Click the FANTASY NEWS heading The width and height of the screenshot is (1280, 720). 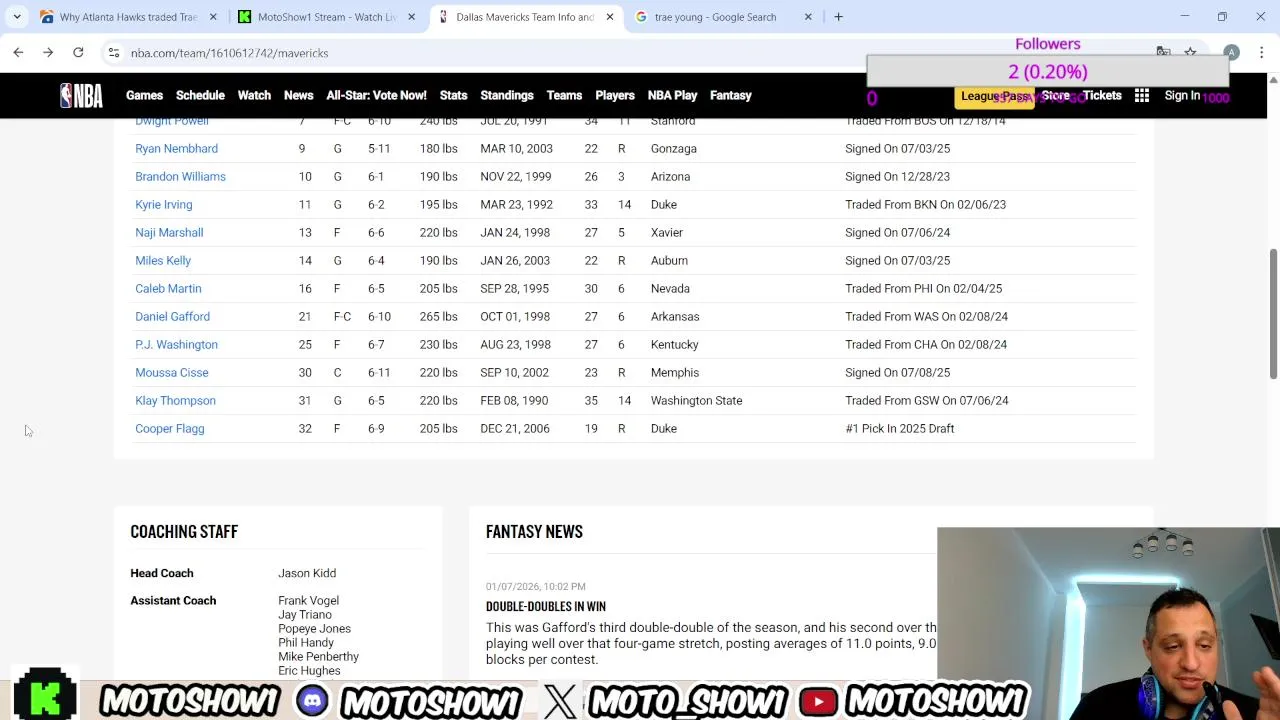click(534, 532)
